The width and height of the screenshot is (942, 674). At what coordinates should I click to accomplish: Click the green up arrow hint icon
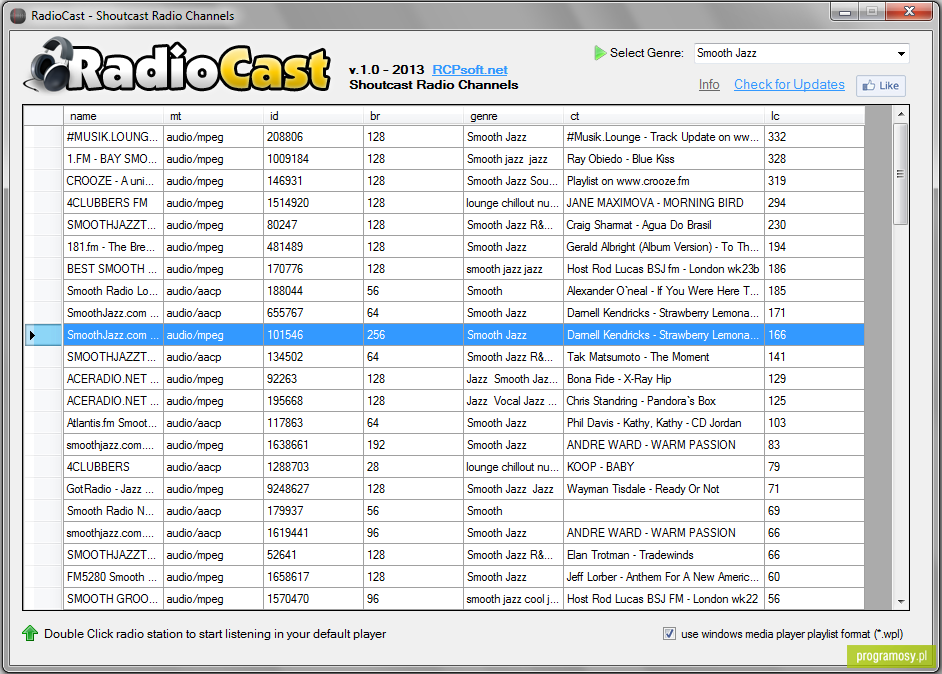click(x=29, y=633)
